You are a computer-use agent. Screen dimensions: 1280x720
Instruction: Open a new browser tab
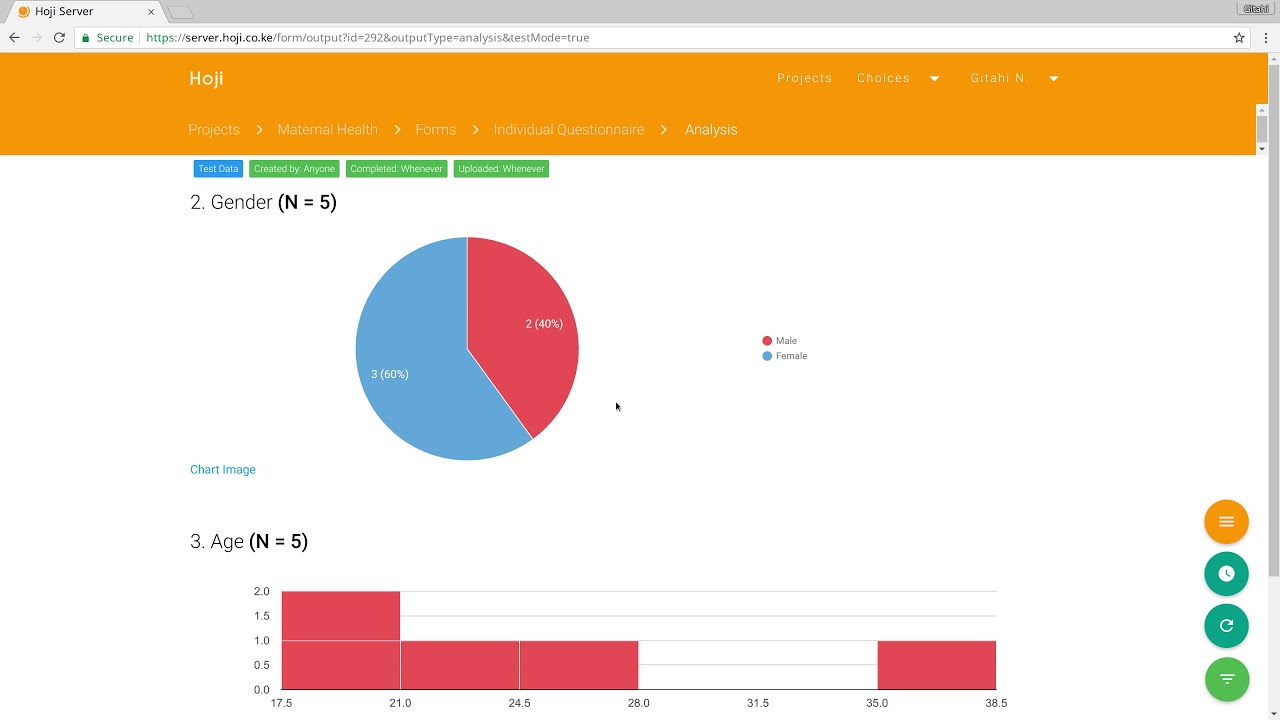click(180, 12)
